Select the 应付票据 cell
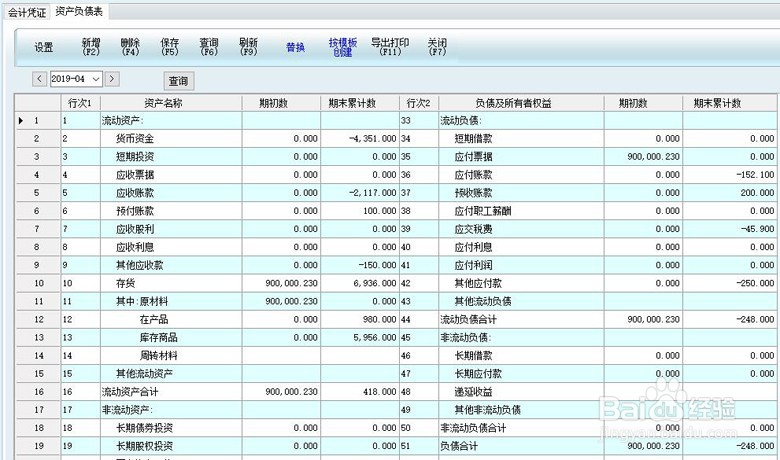This screenshot has width=780, height=460. click(521, 157)
